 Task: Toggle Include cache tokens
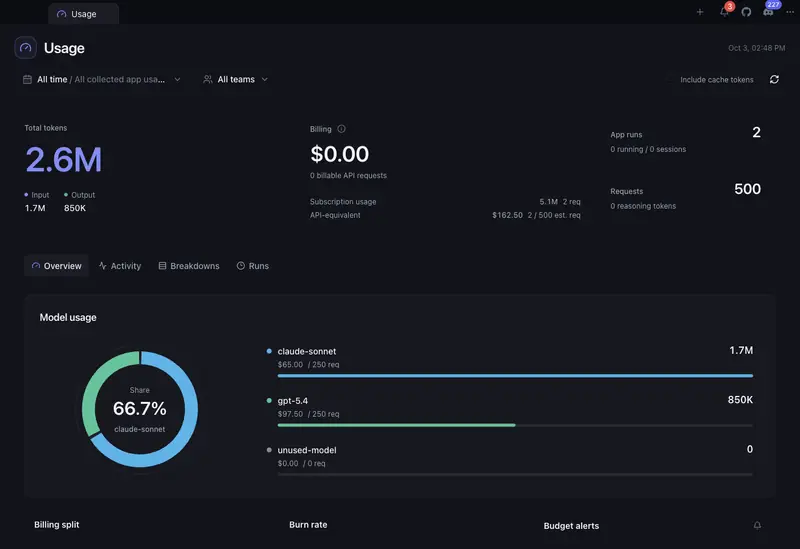[716, 80]
